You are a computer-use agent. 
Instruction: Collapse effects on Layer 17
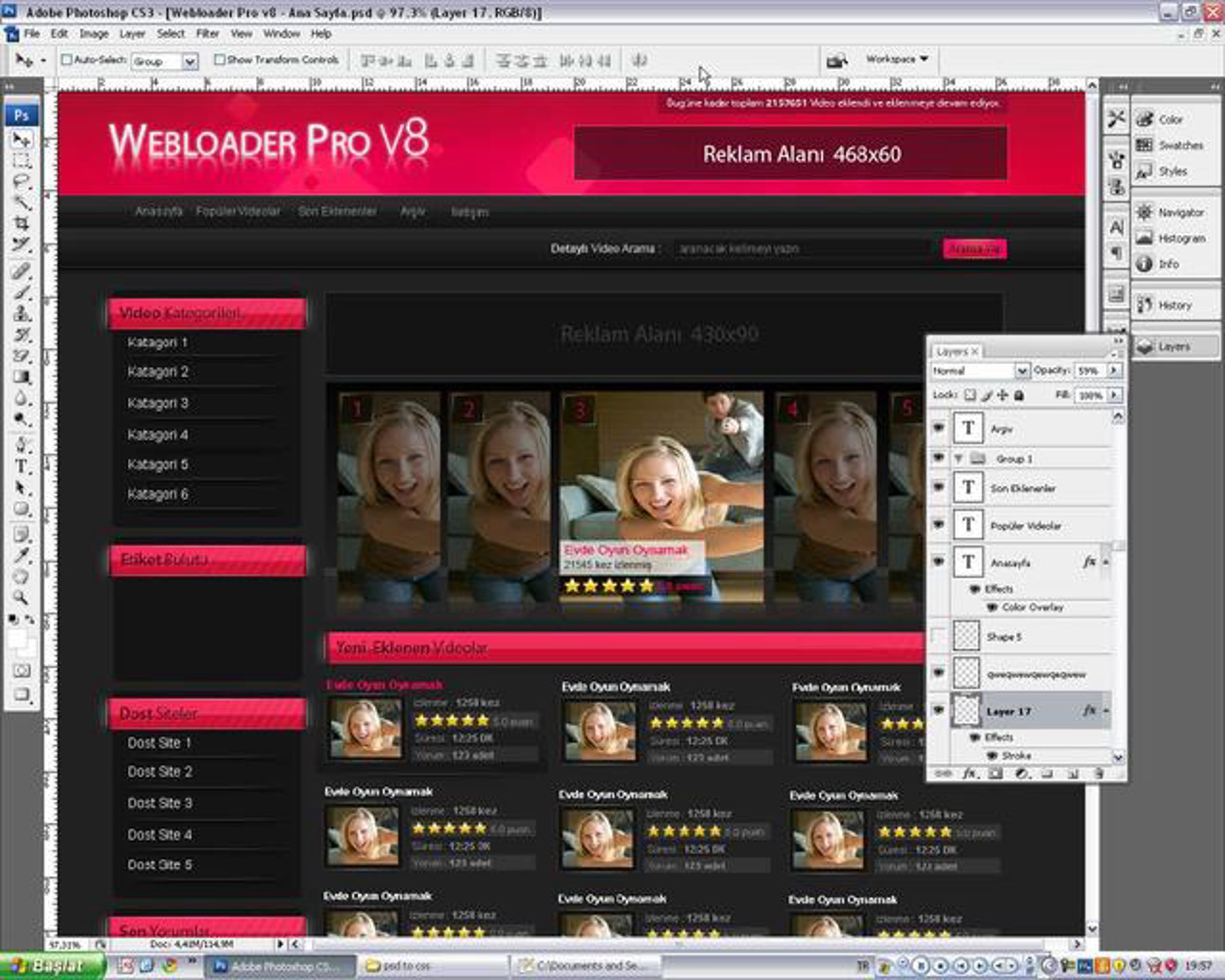[x=1106, y=710]
